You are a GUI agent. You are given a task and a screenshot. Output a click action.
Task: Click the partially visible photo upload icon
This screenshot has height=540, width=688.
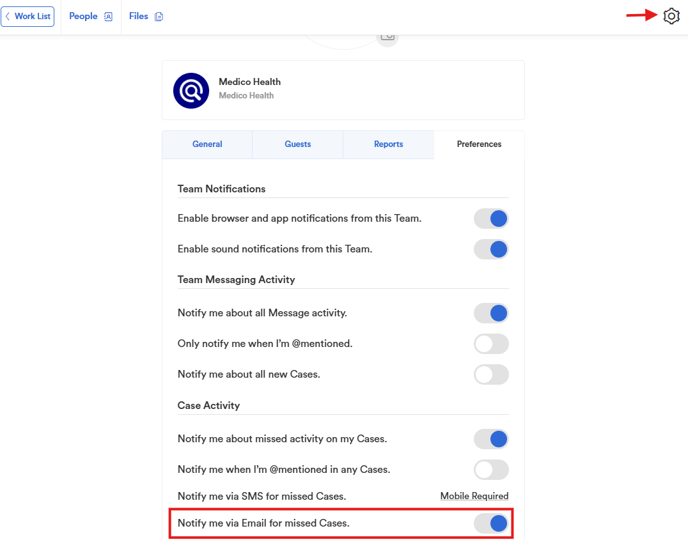388,37
